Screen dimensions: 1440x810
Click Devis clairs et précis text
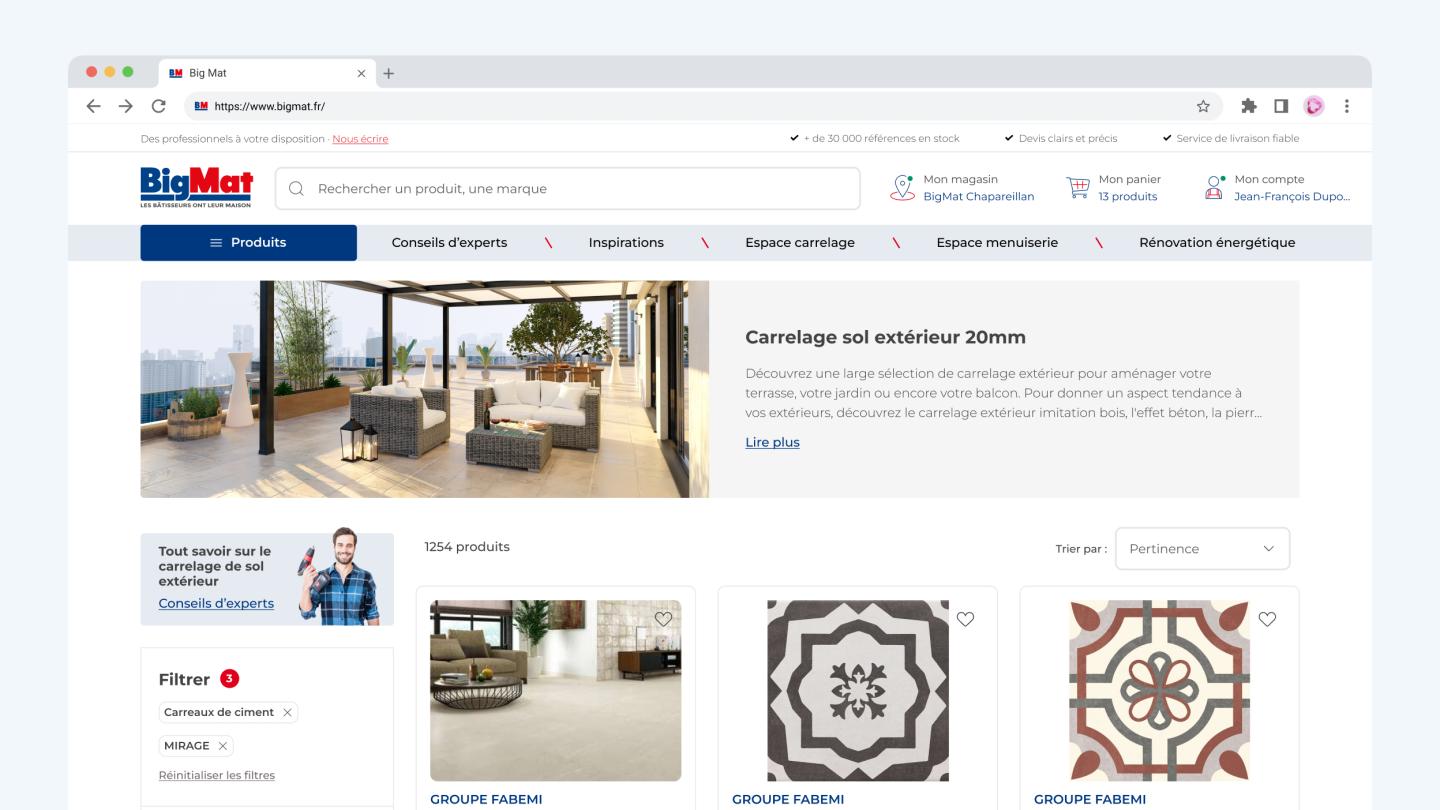point(1068,139)
